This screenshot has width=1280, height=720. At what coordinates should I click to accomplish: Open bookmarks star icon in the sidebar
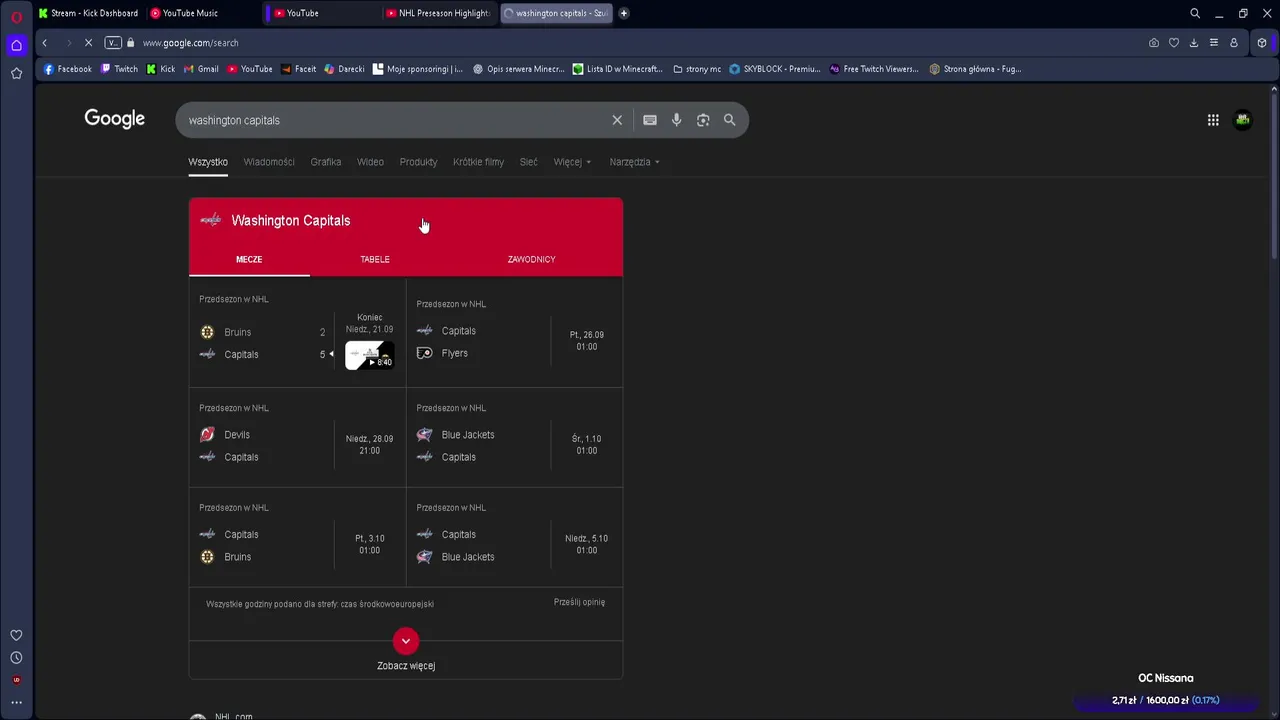coord(16,73)
